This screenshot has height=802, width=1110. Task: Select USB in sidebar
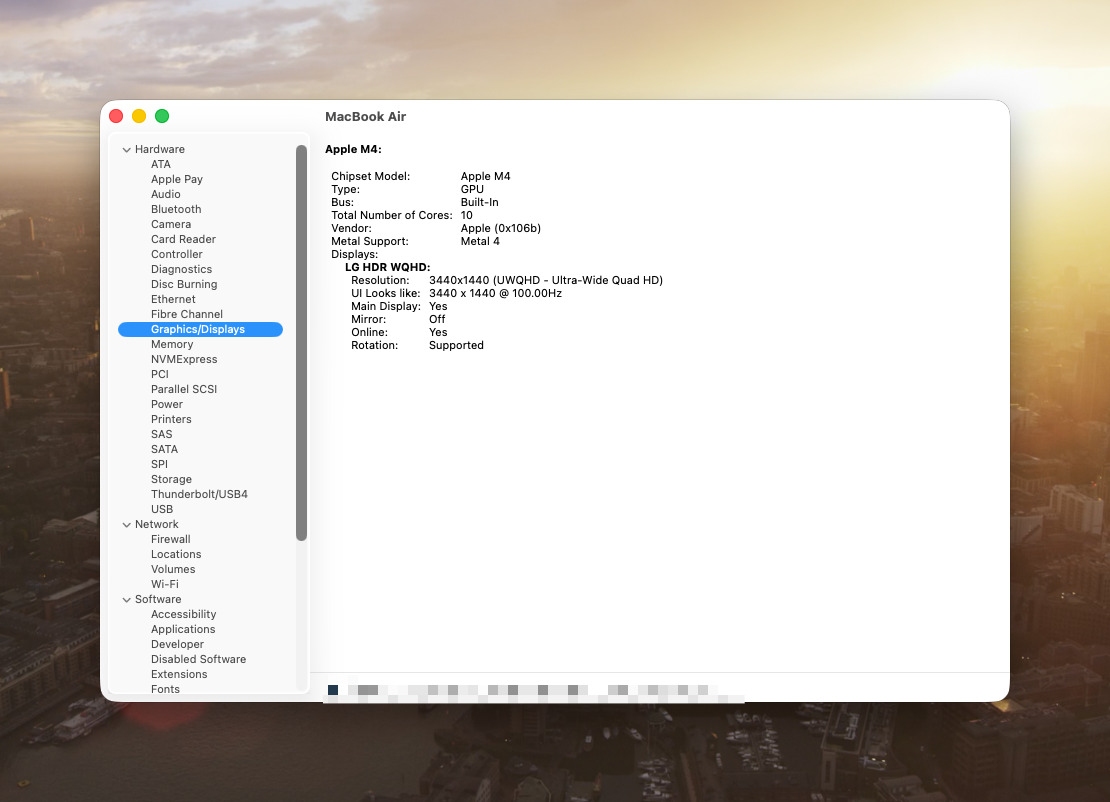click(162, 509)
